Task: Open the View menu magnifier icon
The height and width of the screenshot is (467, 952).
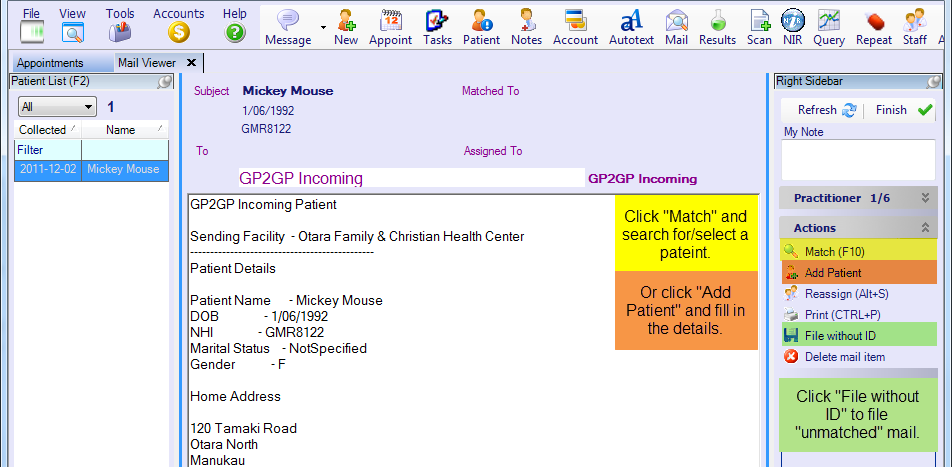Action: pyautogui.click(x=73, y=32)
